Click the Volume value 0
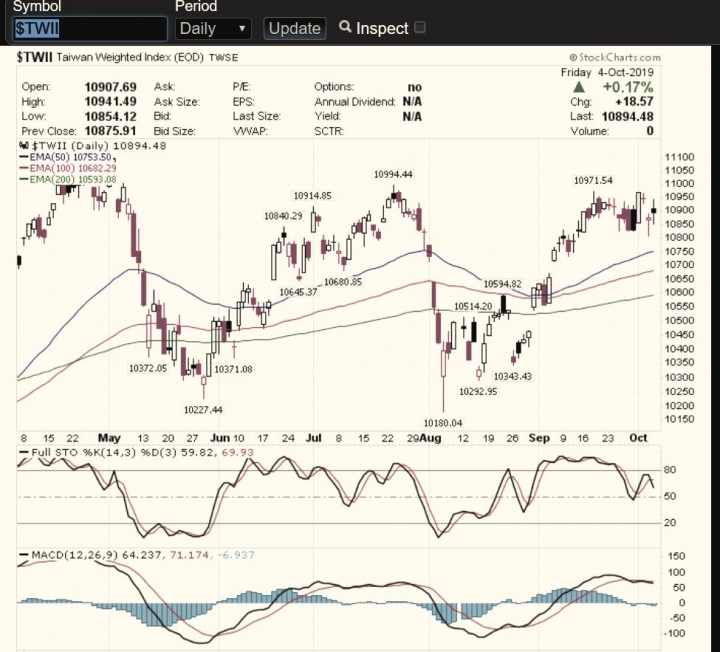720x652 pixels. [x=650, y=131]
